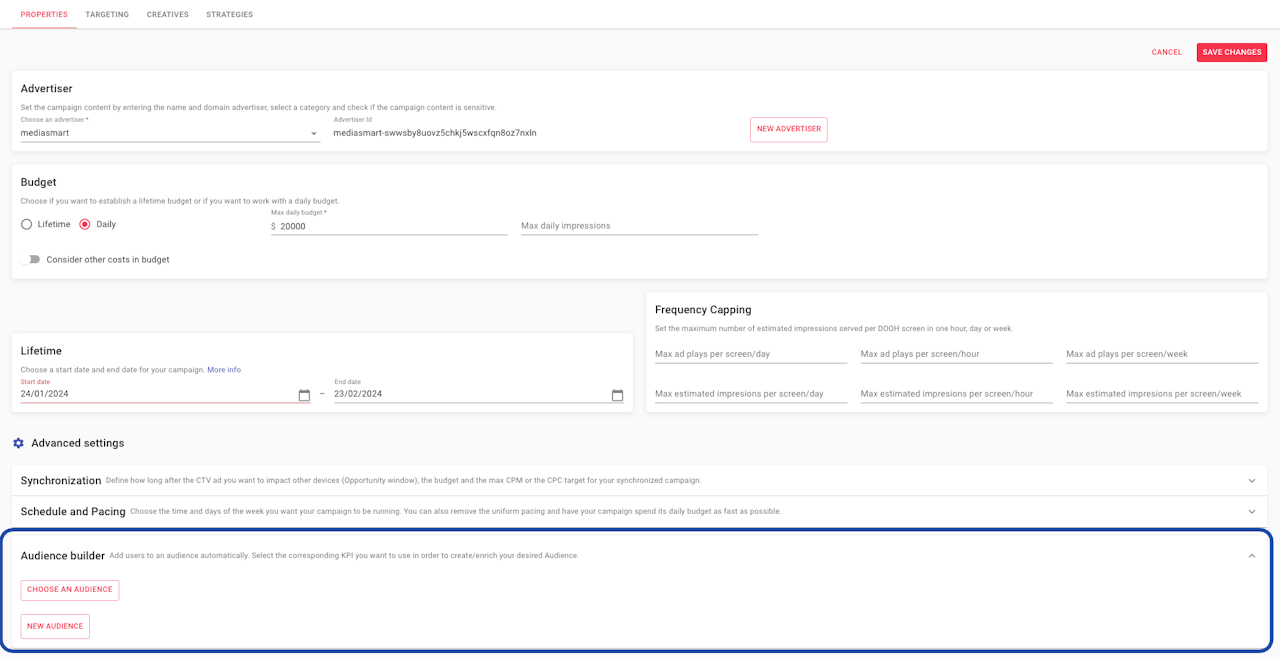Click the Max daily impressions field
Screen dimensions: 1280x659
639,226
